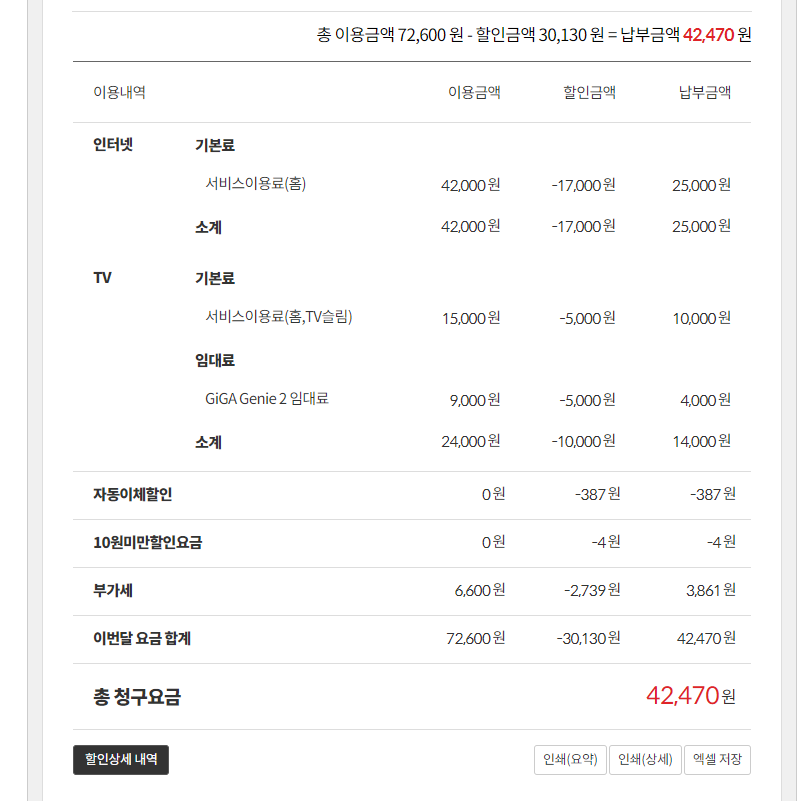Click the 이용내역 column header
The height and width of the screenshot is (801, 803).
click(x=119, y=92)
